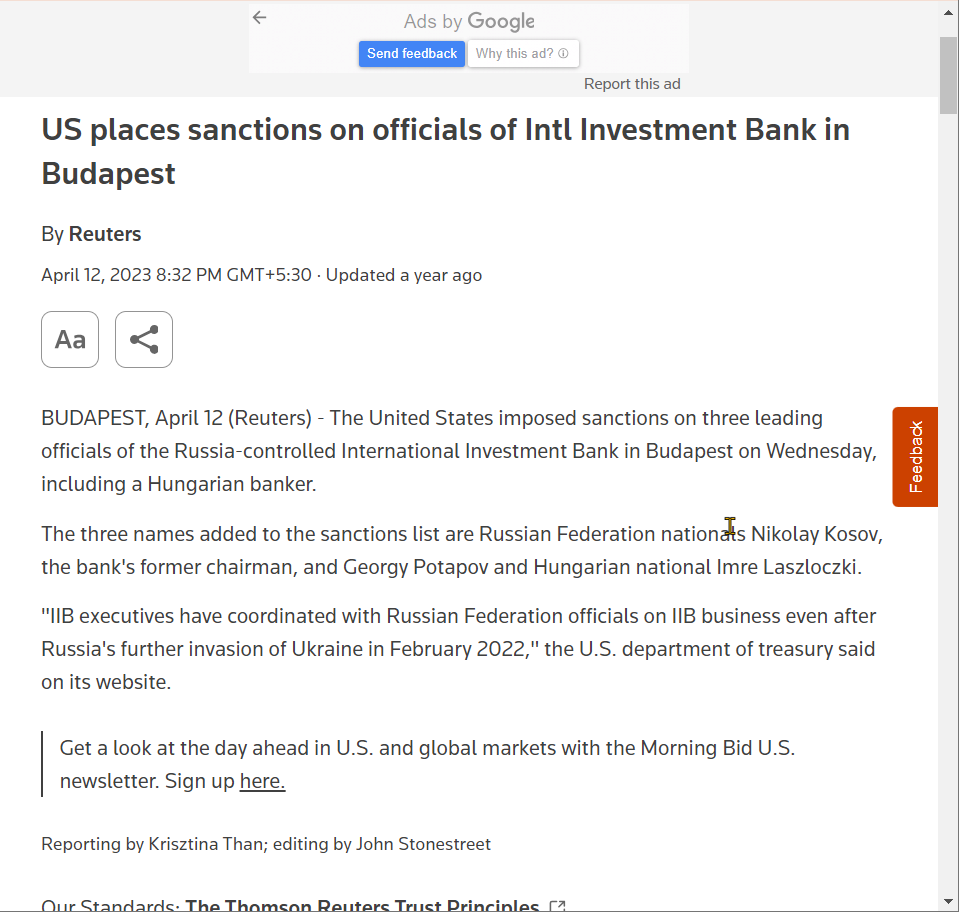
Task: Click the vertical scrollbar thumb
Action: (948, 75)
